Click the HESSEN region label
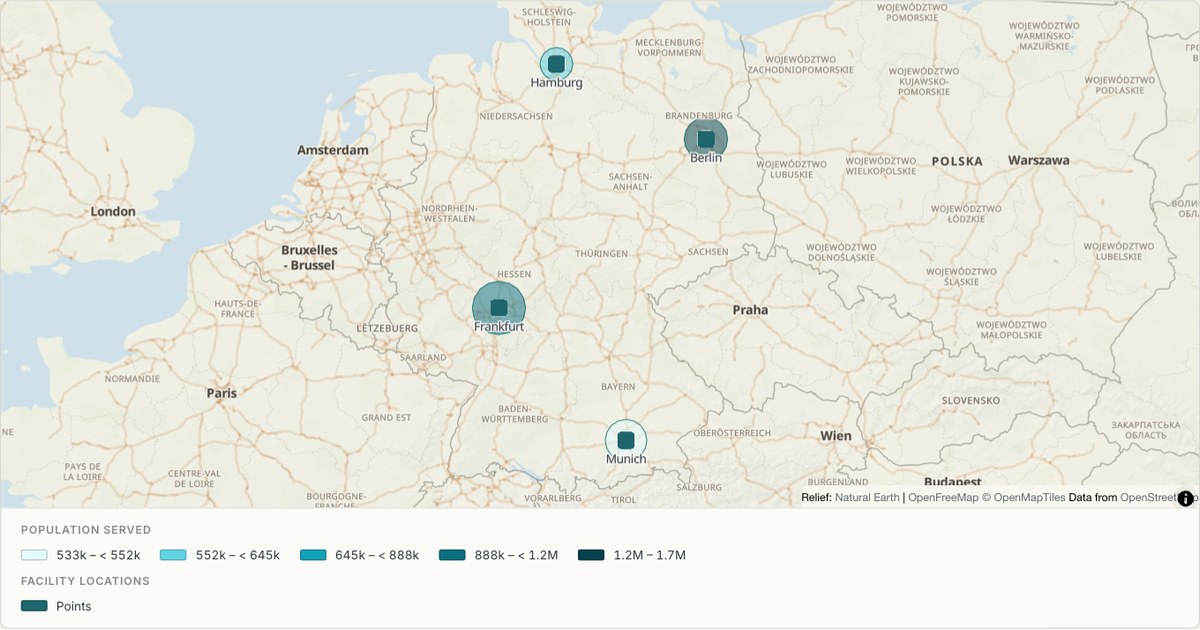 click(514, 274)
